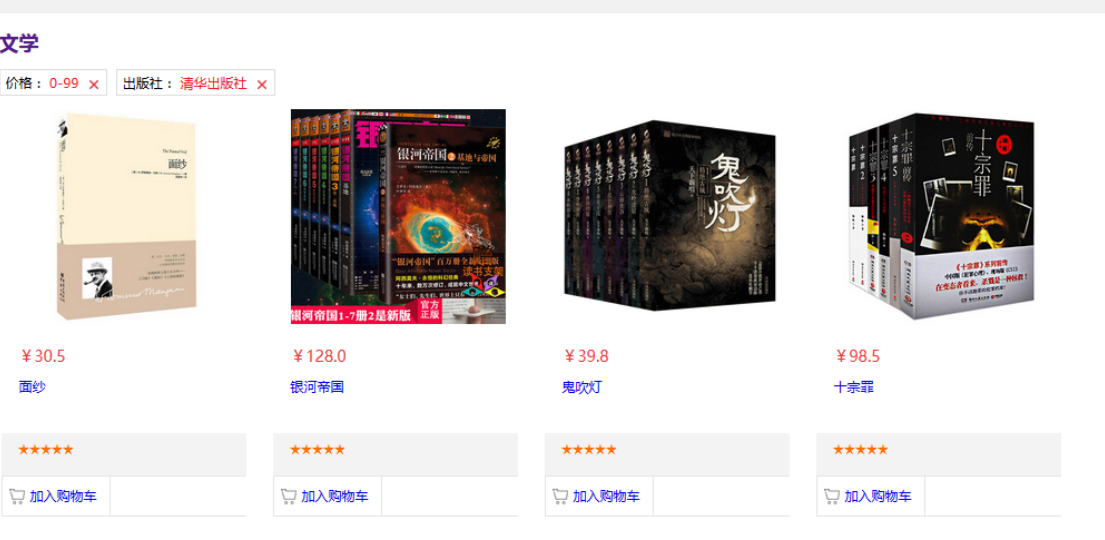Open the 十宗罪 book title link
The height and width of the screenshot is (540, 1105).
pos(854,387)
